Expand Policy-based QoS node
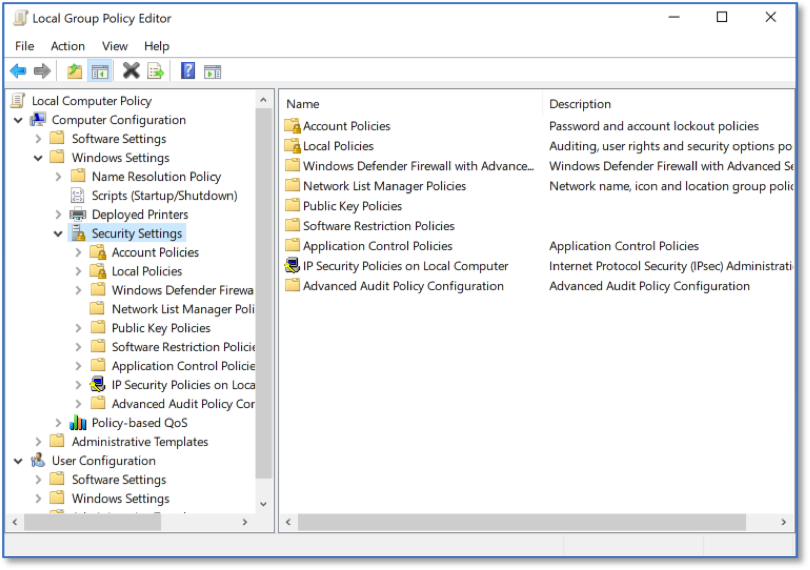The image size is (810, 570). 58,423
